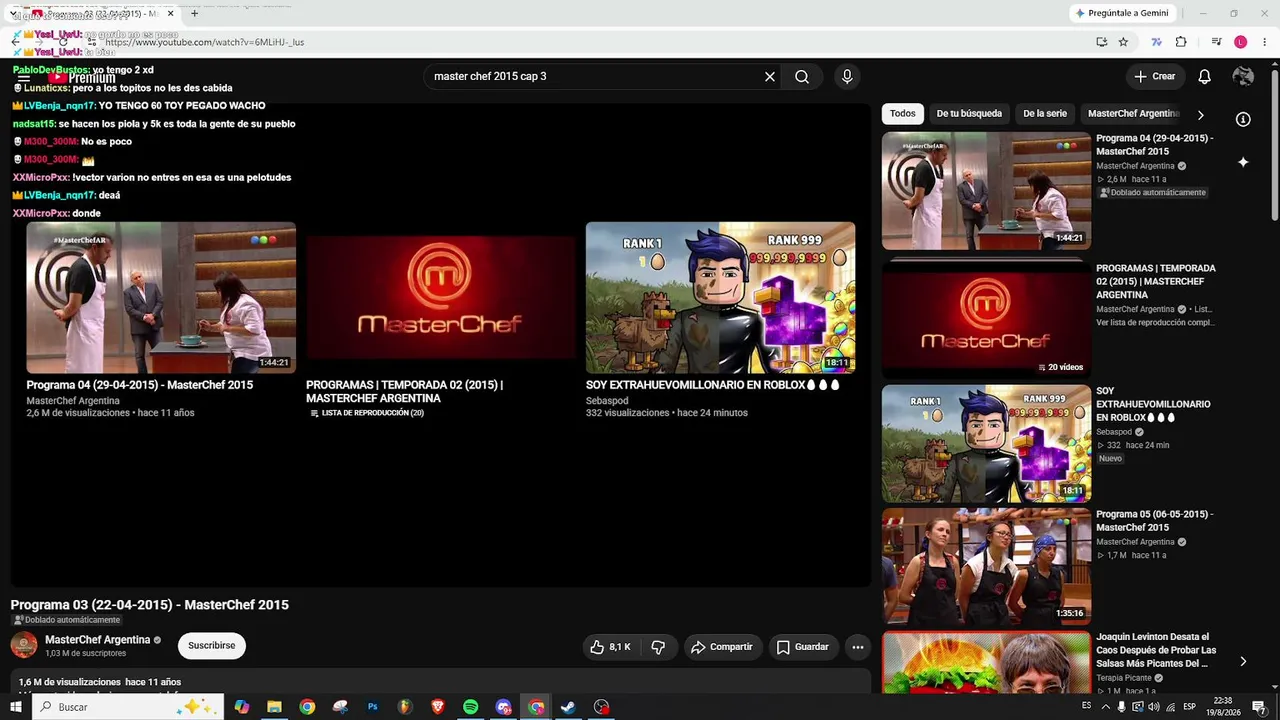Open a new browser tab
The width and height of the screenshot is (1280, 720).
pos(194,13)
